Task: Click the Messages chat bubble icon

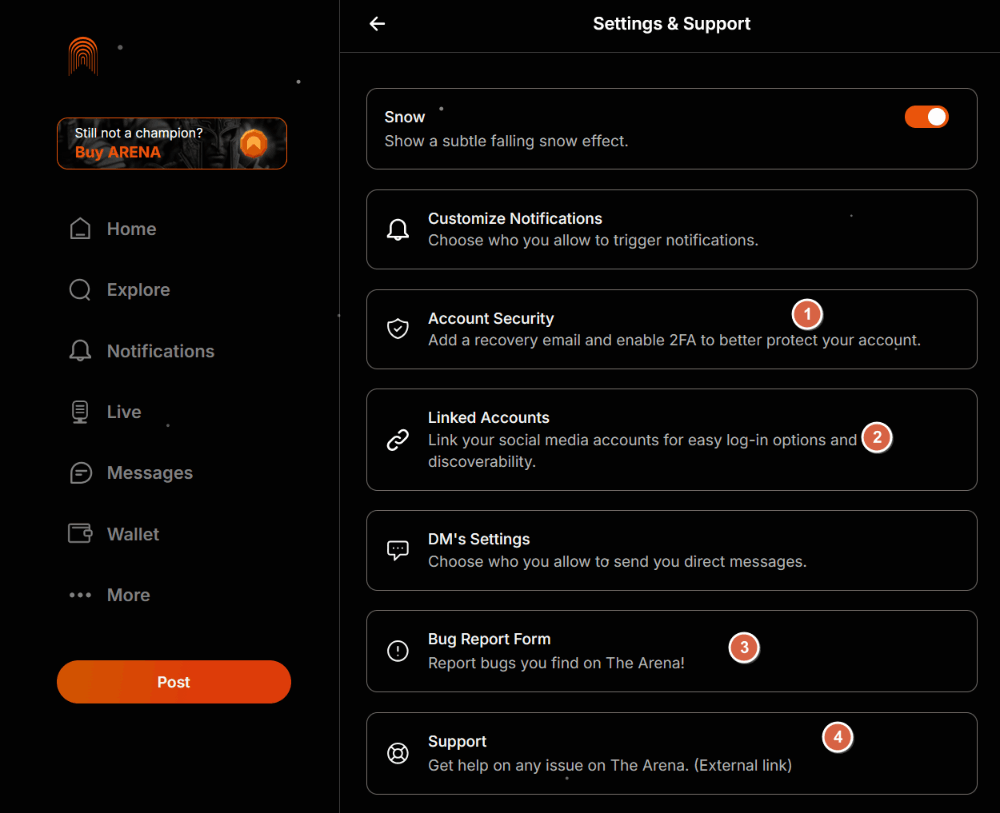Action: click(80, 473)
